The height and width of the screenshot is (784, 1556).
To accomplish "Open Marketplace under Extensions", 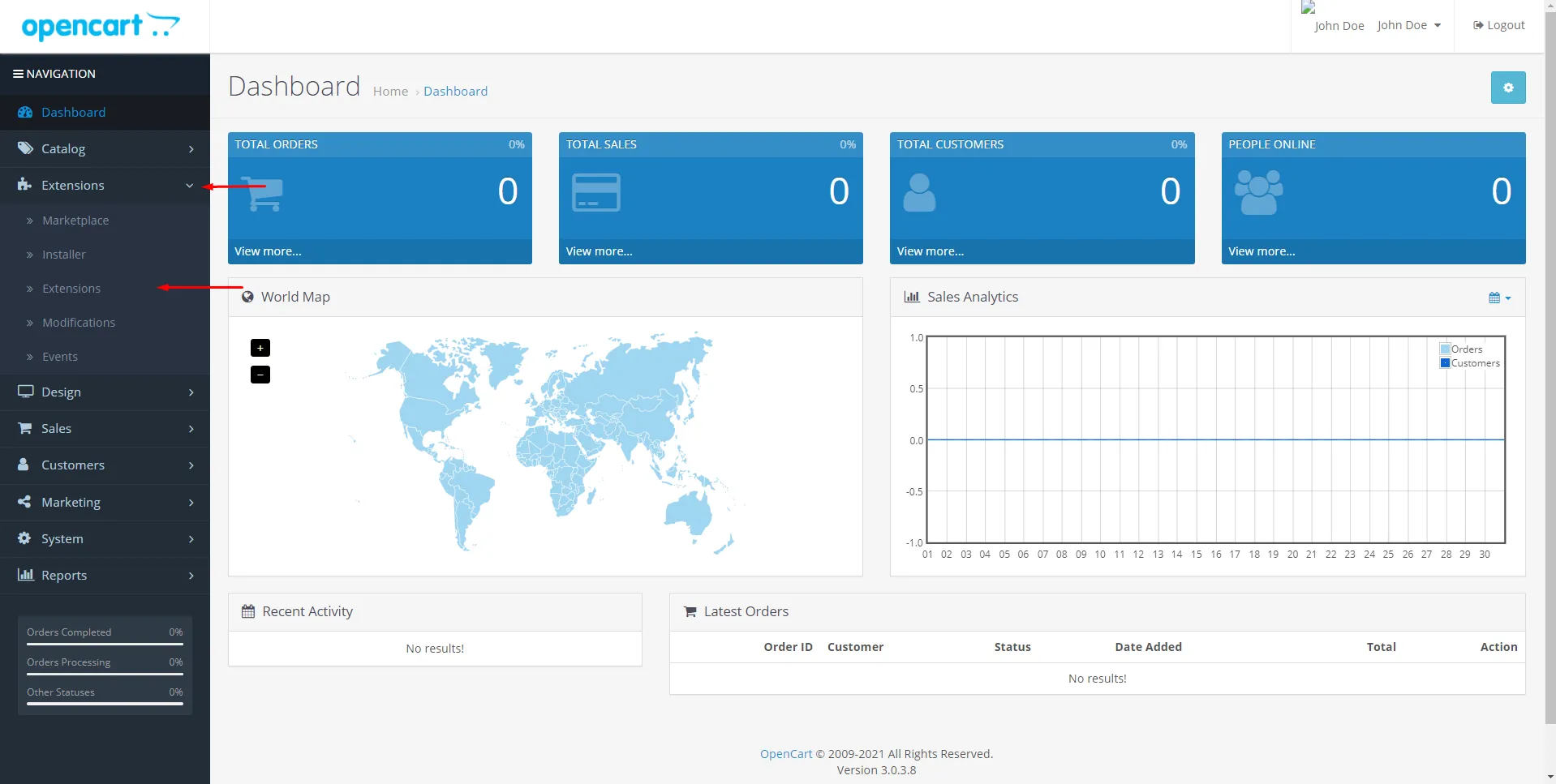I will click(x=75, y=221).
